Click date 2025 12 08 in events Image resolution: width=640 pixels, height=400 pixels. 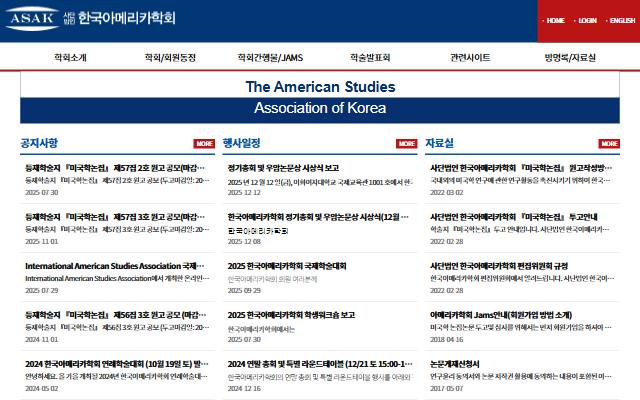point(244,242)
